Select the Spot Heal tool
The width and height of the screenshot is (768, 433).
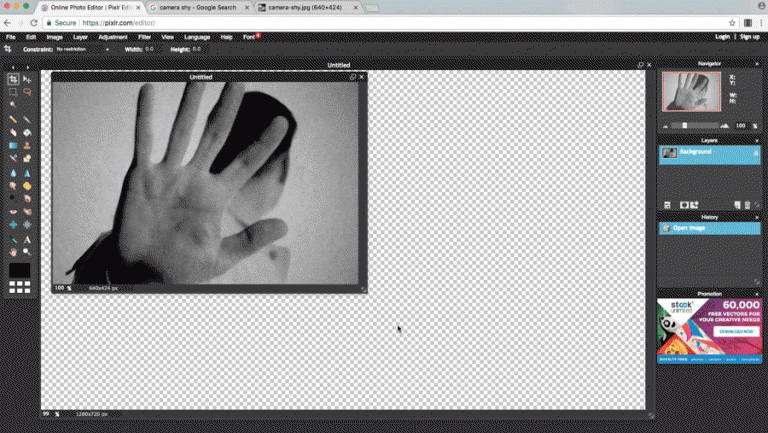pyautogui.click(x=27, y=212)
